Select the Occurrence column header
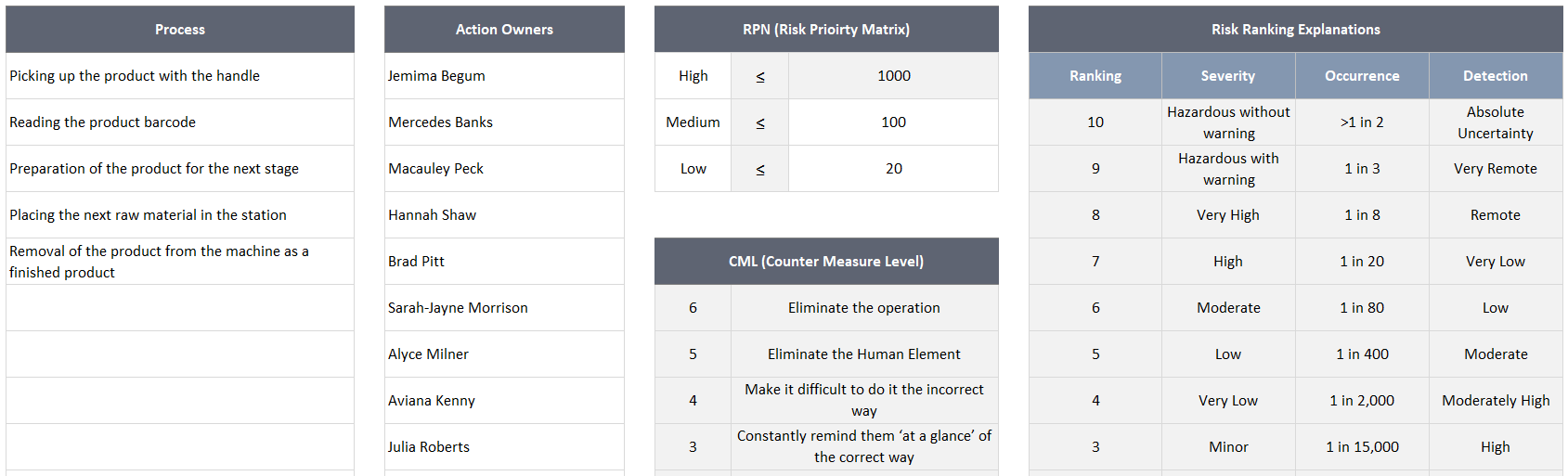The height and width of the screenshot is (476, 1568). coord(1362,76)
